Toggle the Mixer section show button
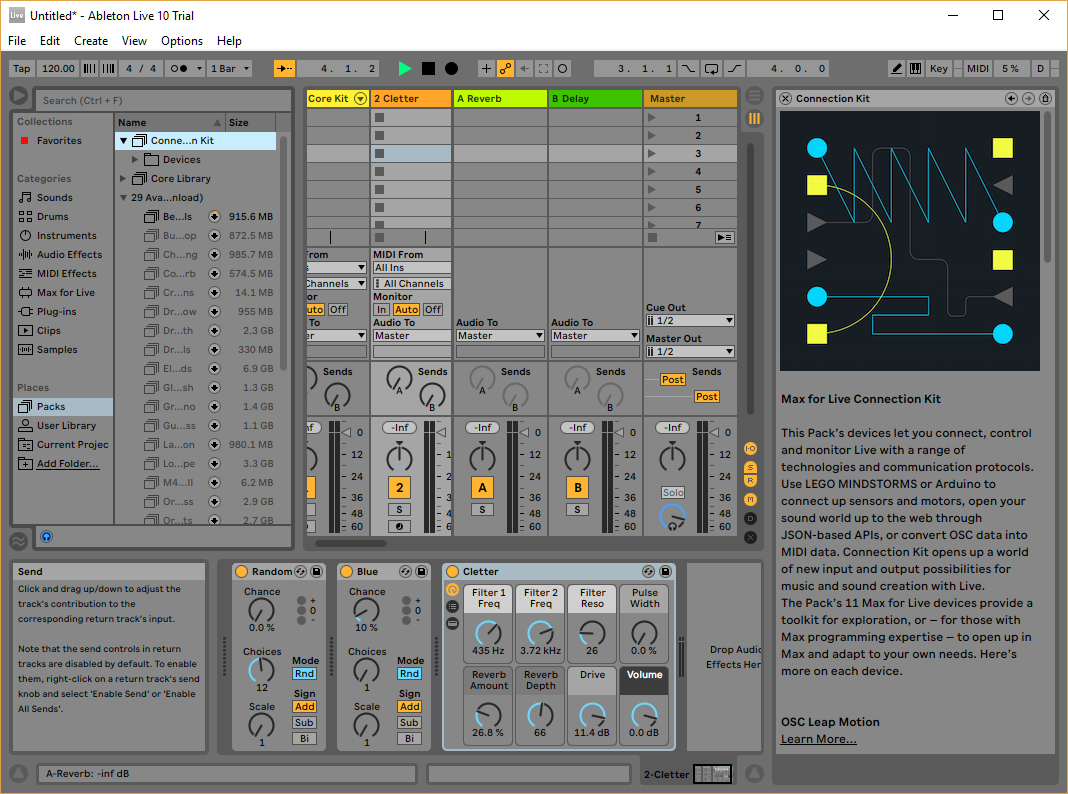Viewport: 1068px width, 794px height. [x=750, y=500]
